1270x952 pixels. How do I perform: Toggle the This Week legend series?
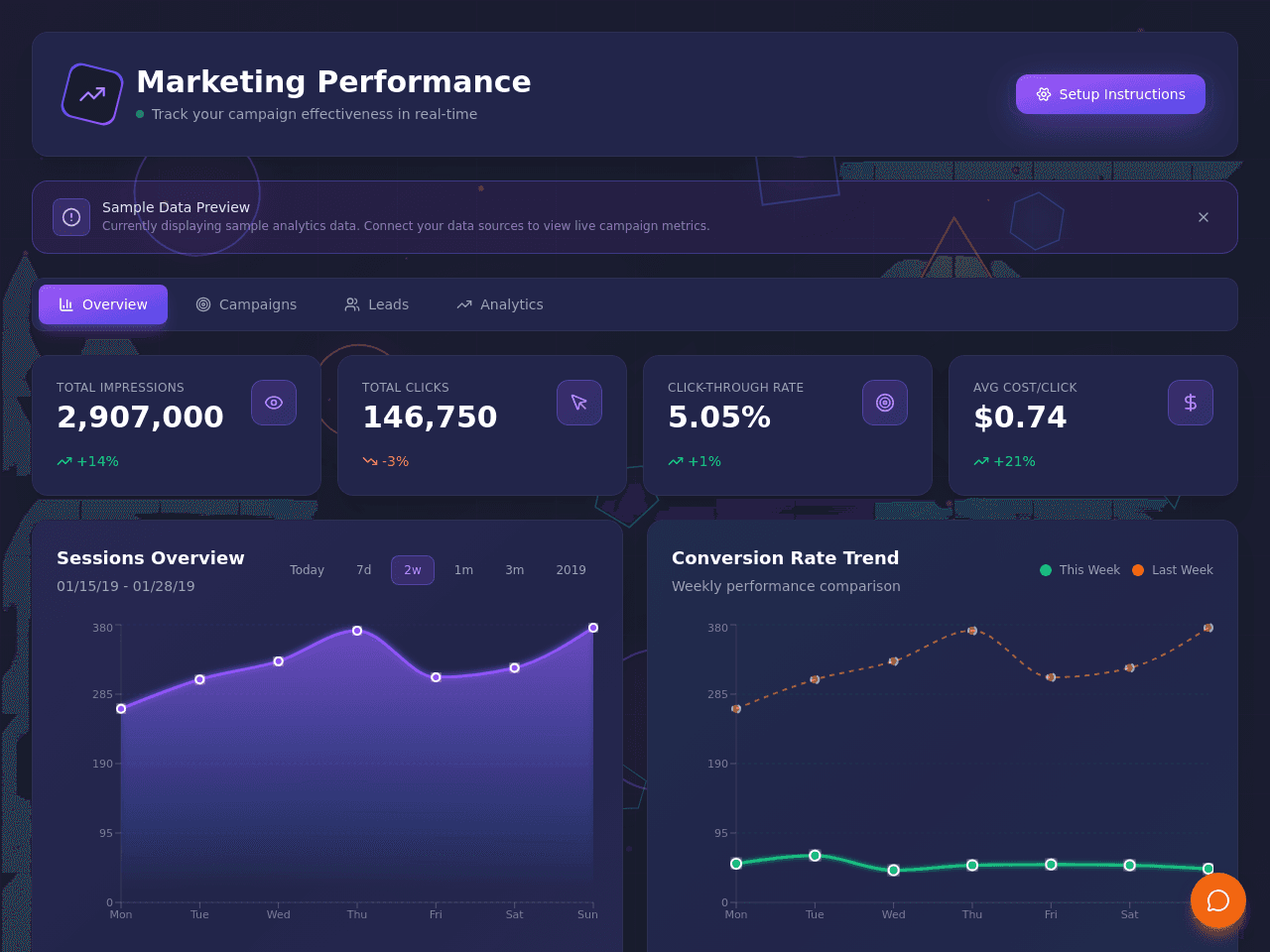(x=1079, y=570)
